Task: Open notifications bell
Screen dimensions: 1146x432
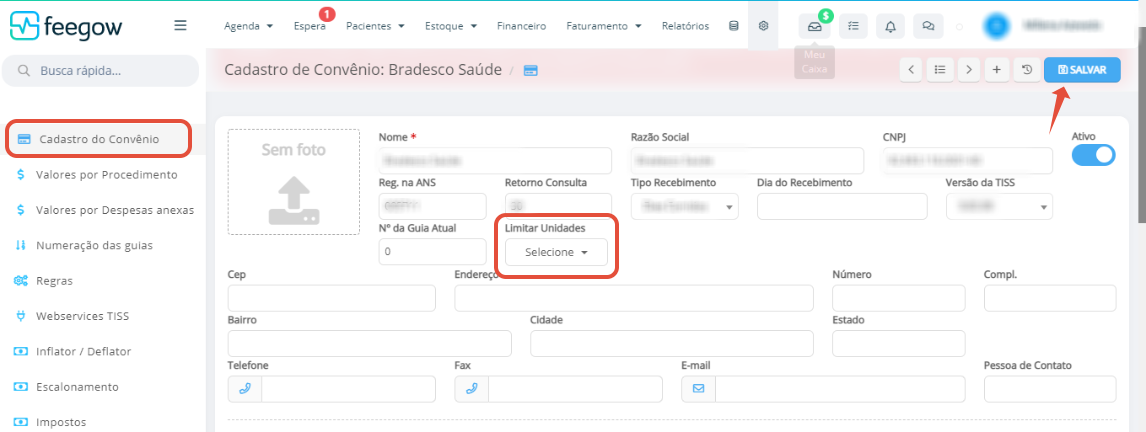Action: pyautogui.click(x=890, y=26)
